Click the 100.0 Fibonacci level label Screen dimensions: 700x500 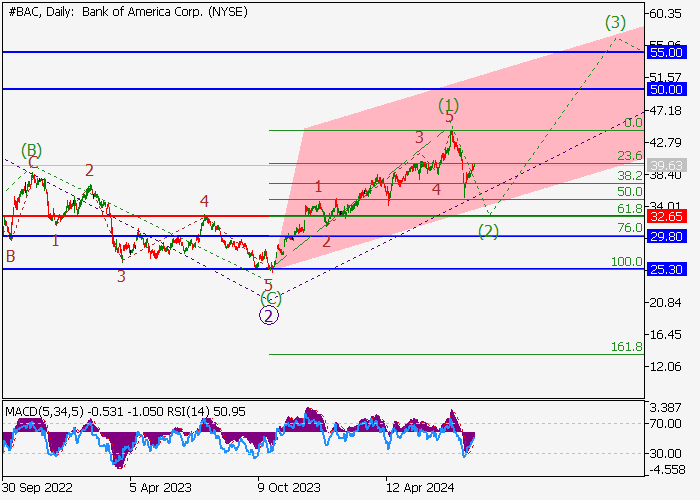pyautogui.click(x=626, y=262)
